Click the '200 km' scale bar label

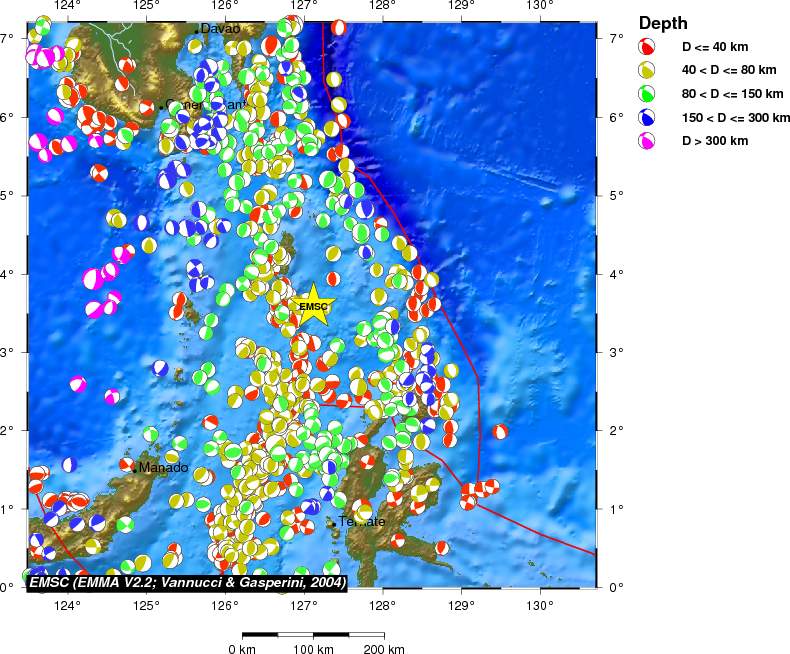(x=384, y=648)
